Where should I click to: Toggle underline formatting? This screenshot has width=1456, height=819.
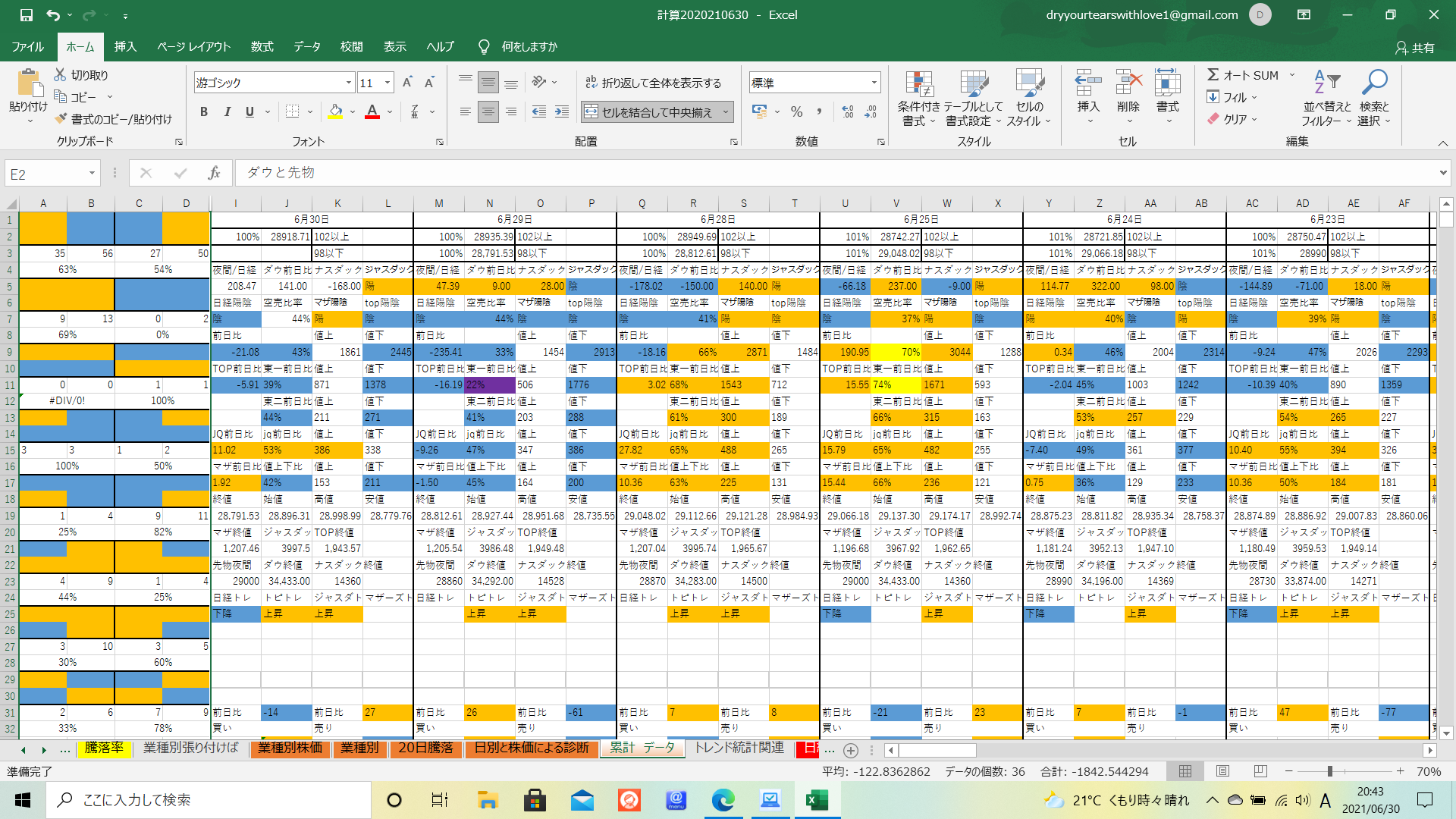249,112
